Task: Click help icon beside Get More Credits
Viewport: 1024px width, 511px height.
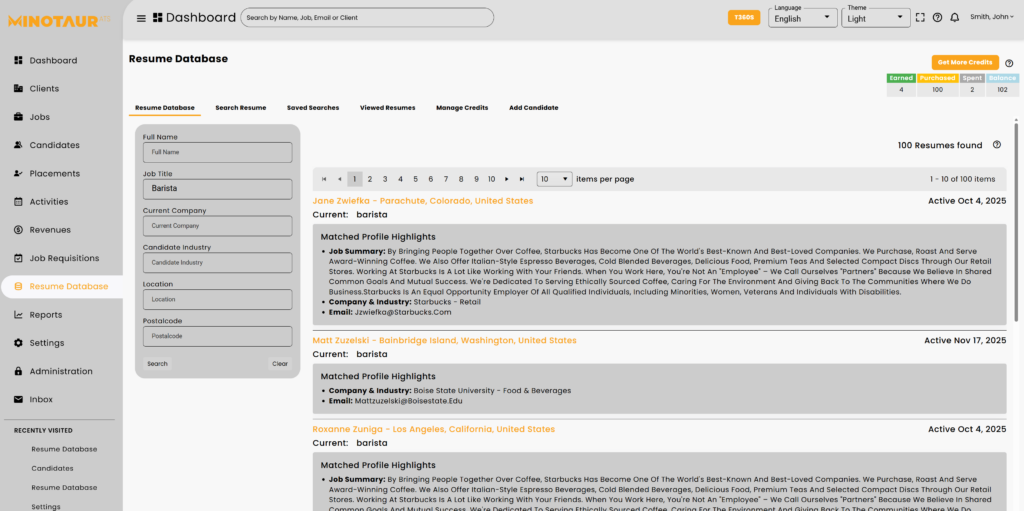Action: tap(1009, 62)
